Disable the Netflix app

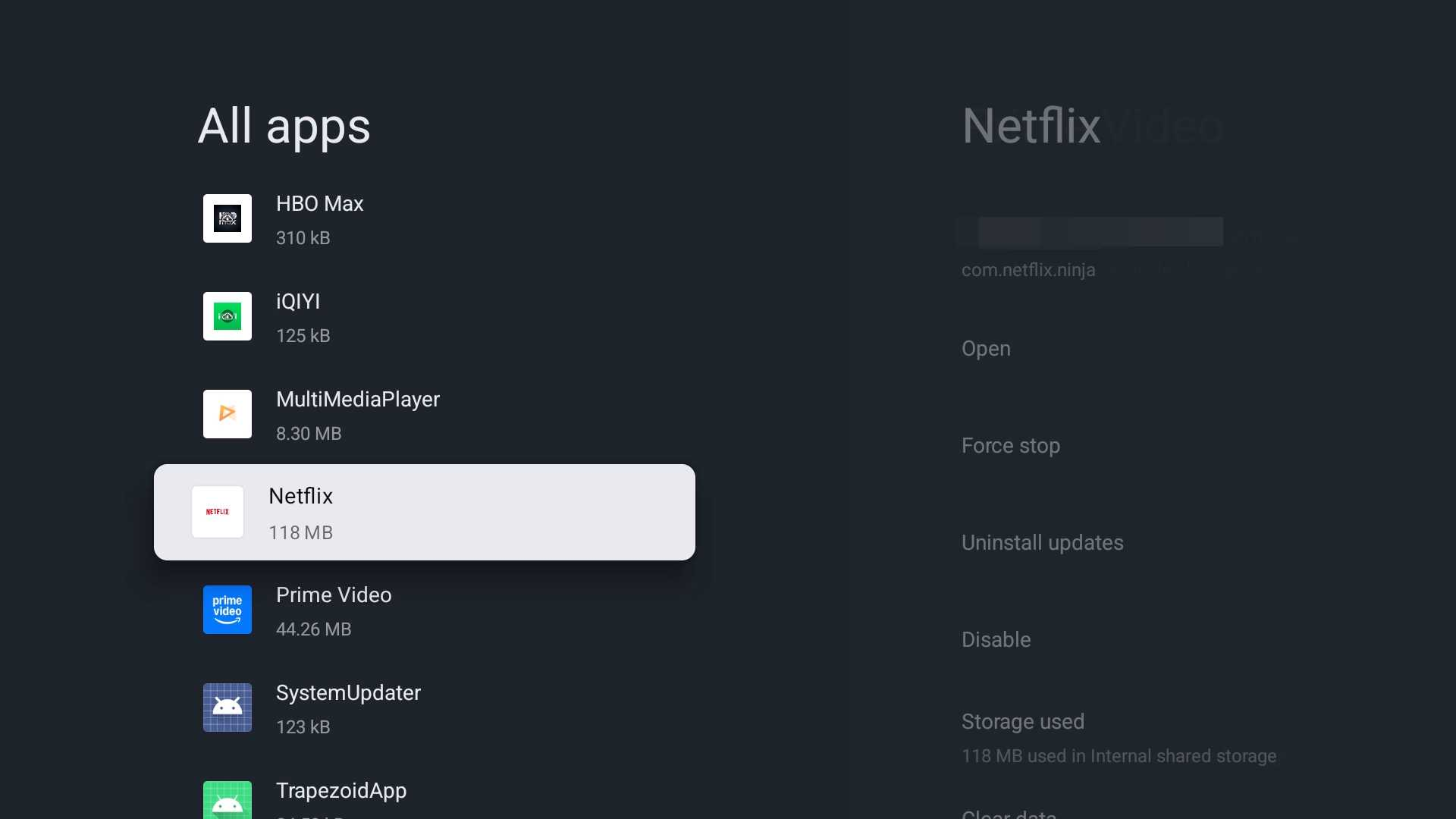(x=996, y=640)
